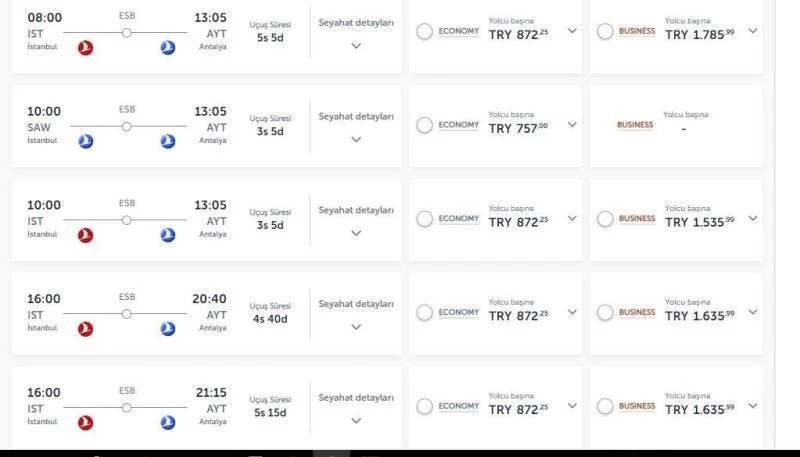The height and width of the screenshot is (457, 800).
Task: Open Seyahat detayları text for the 16:00–20:40 flight
Action: (x=356, y=304)
